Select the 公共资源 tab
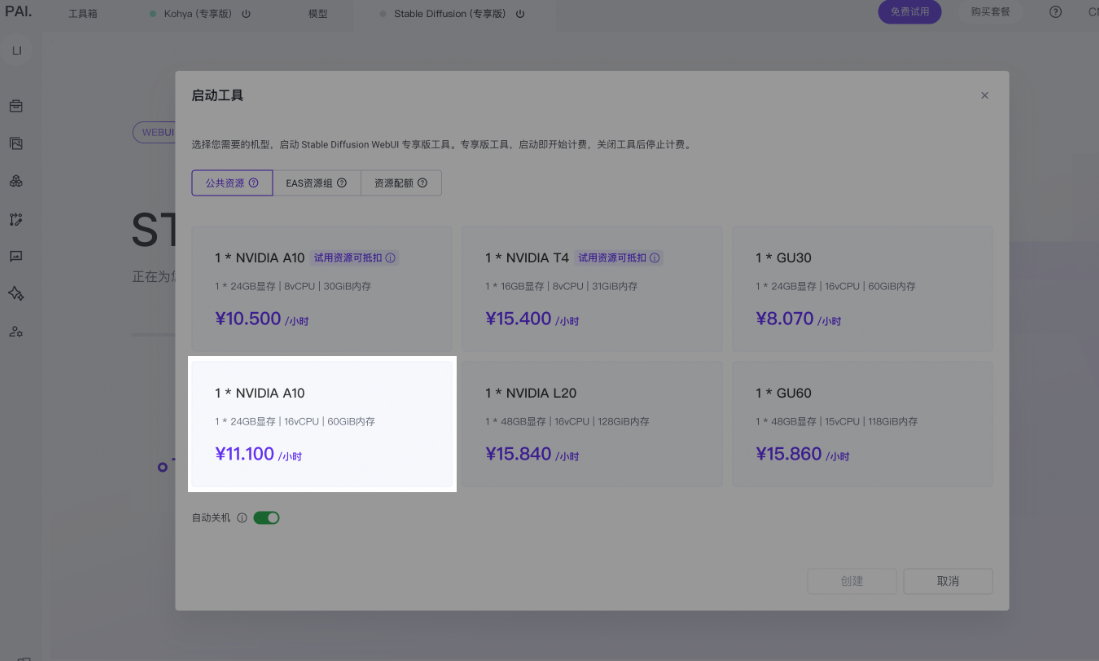Image resolution: width=1099 pixels, height=661 pixels. 232,183
